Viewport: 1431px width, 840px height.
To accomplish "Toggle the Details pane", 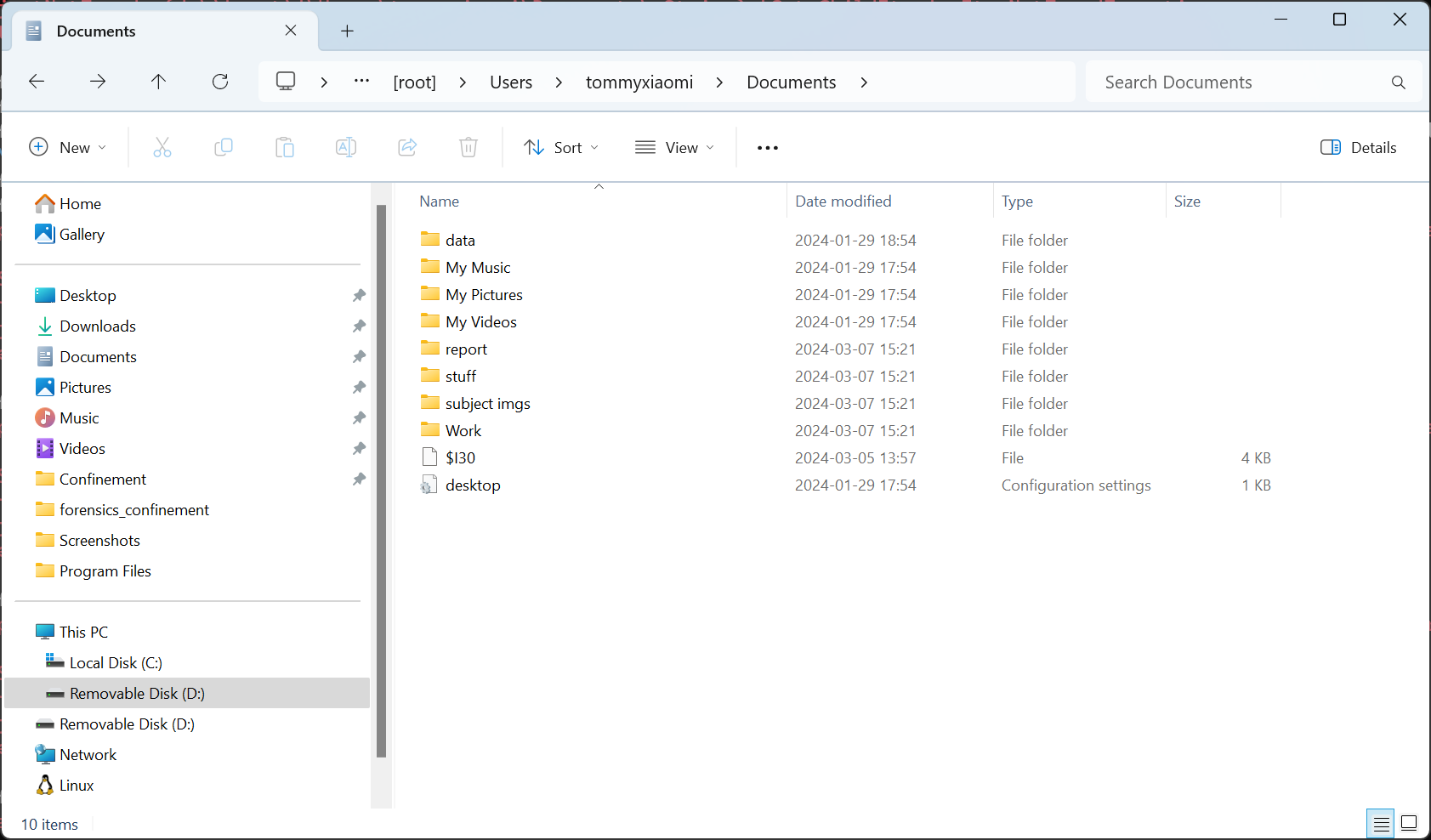I will [1358, 148].
